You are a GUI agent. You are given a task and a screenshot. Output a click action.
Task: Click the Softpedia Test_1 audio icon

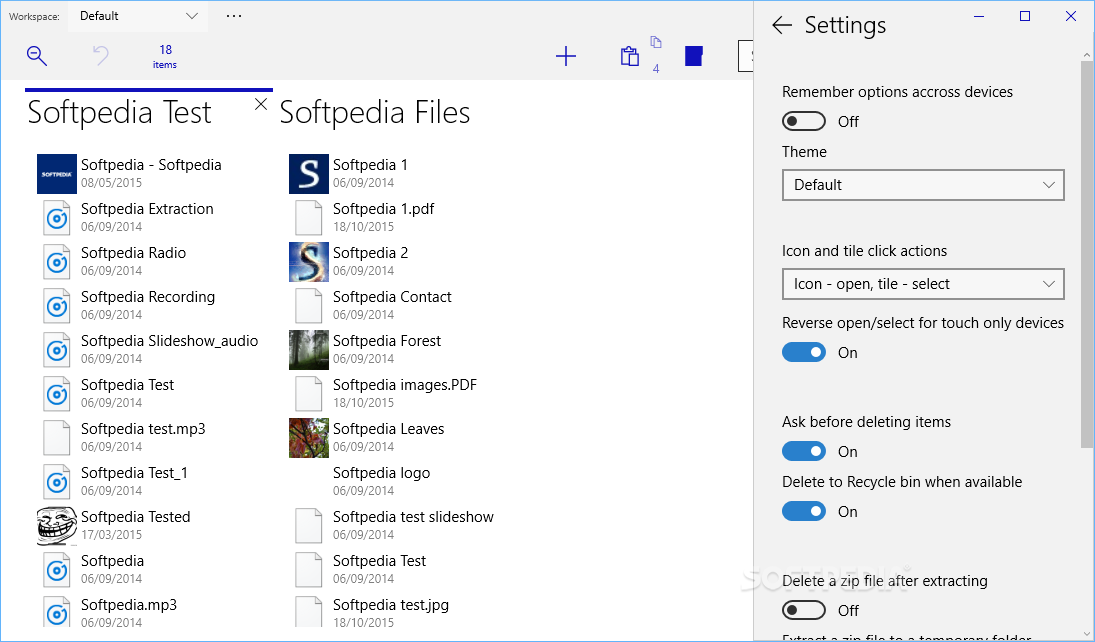point(57,482)
